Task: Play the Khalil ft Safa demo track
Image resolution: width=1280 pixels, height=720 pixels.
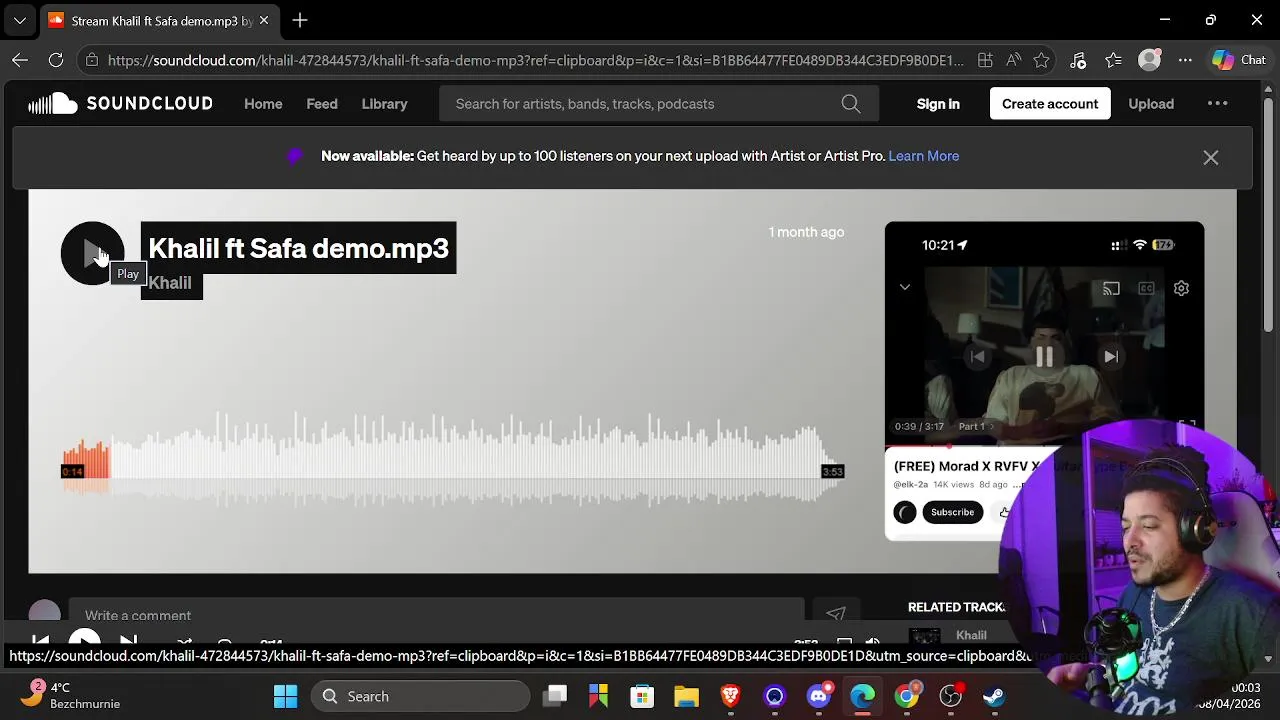Action: pos(92,253)
